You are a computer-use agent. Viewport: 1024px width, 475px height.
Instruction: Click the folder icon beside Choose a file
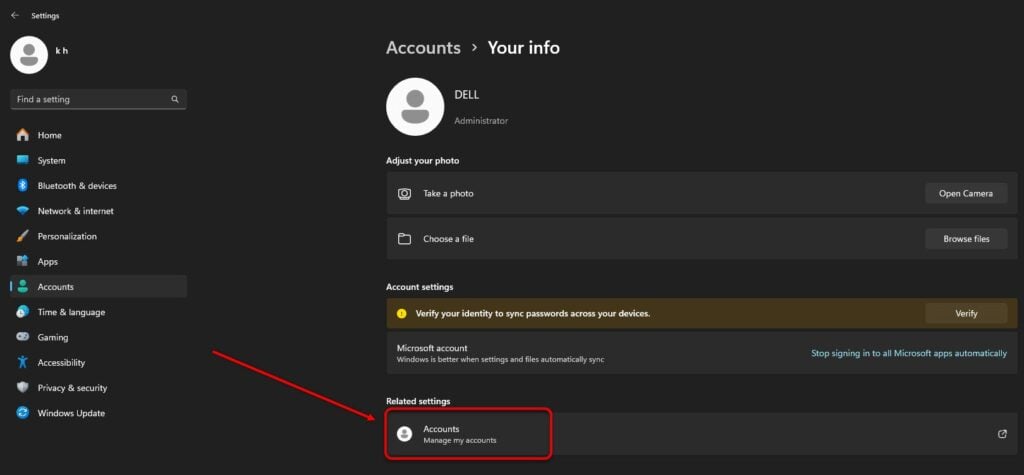(x=405, y=238)
